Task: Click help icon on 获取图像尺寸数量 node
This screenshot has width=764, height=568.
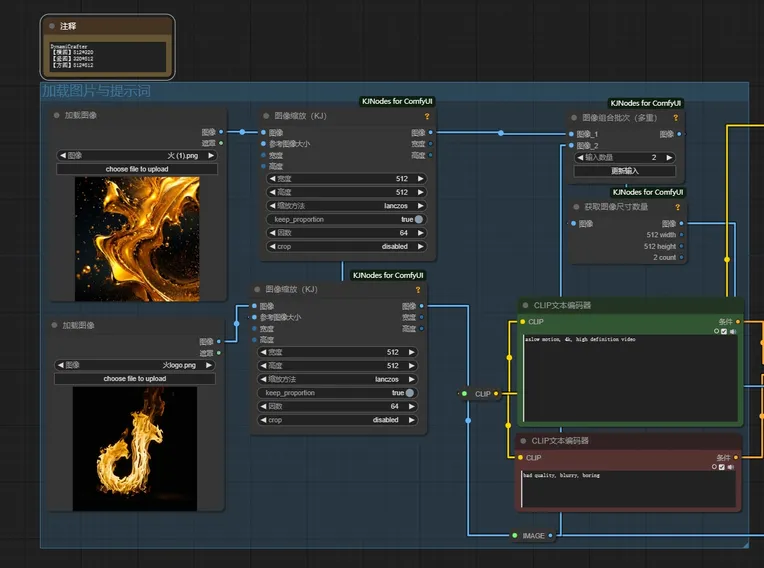Action: tap(678, 207)
